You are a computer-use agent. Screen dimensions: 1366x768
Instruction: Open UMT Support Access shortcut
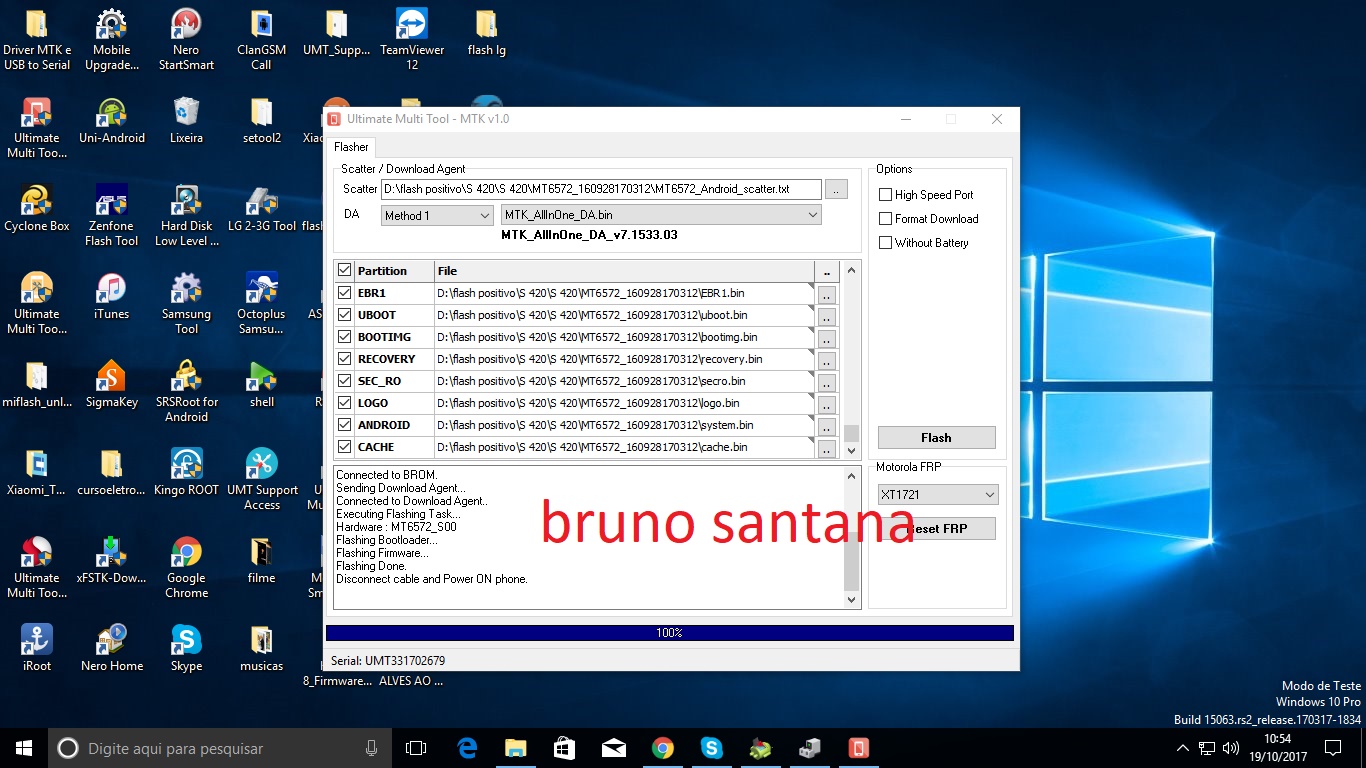point(261,480)
